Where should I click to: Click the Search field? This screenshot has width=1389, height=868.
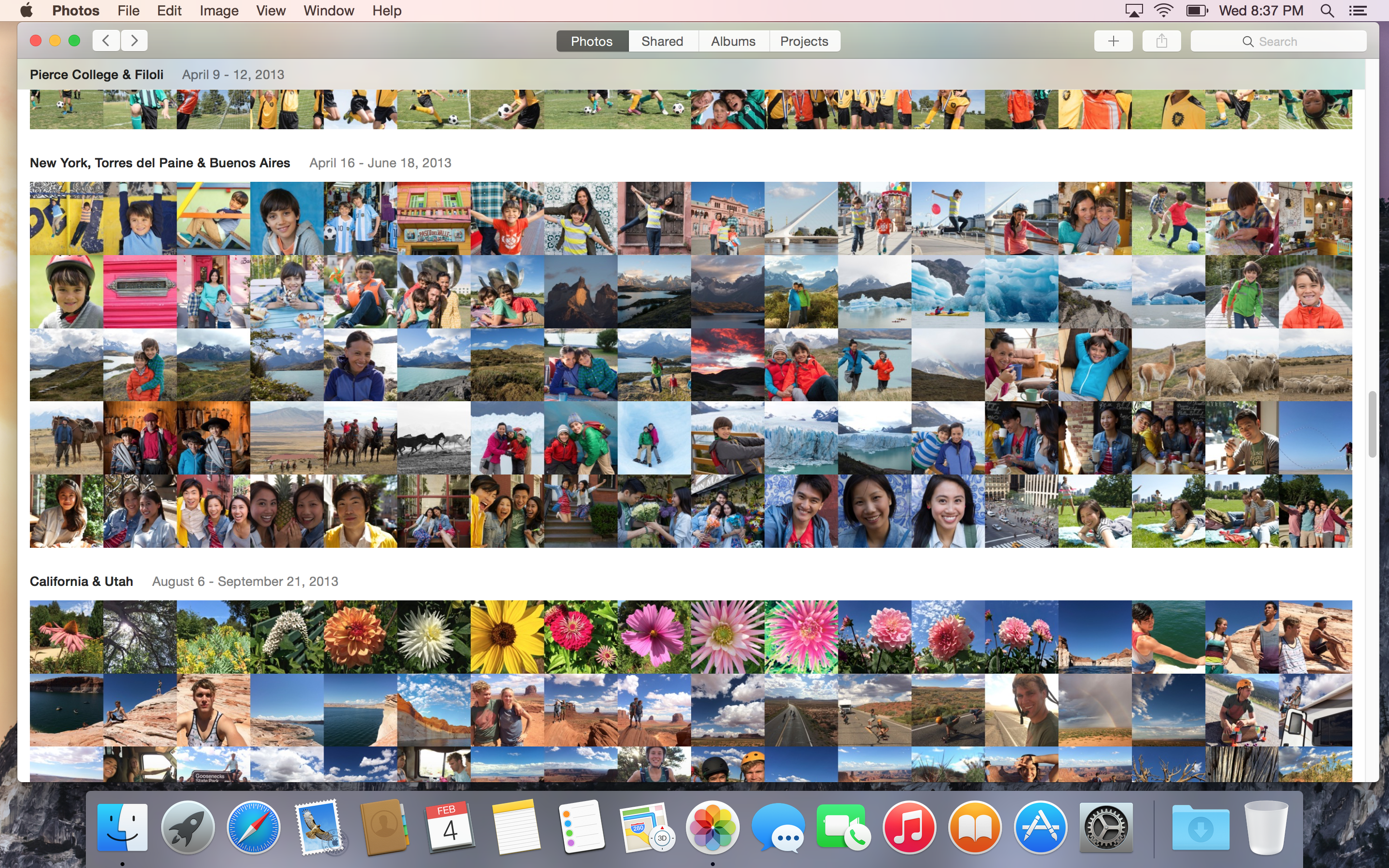(1278, 41)
